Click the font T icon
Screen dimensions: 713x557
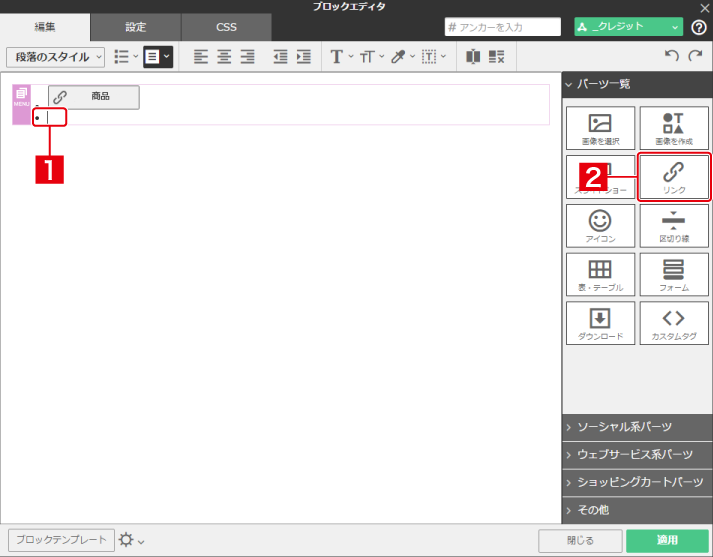coord(336,57)
